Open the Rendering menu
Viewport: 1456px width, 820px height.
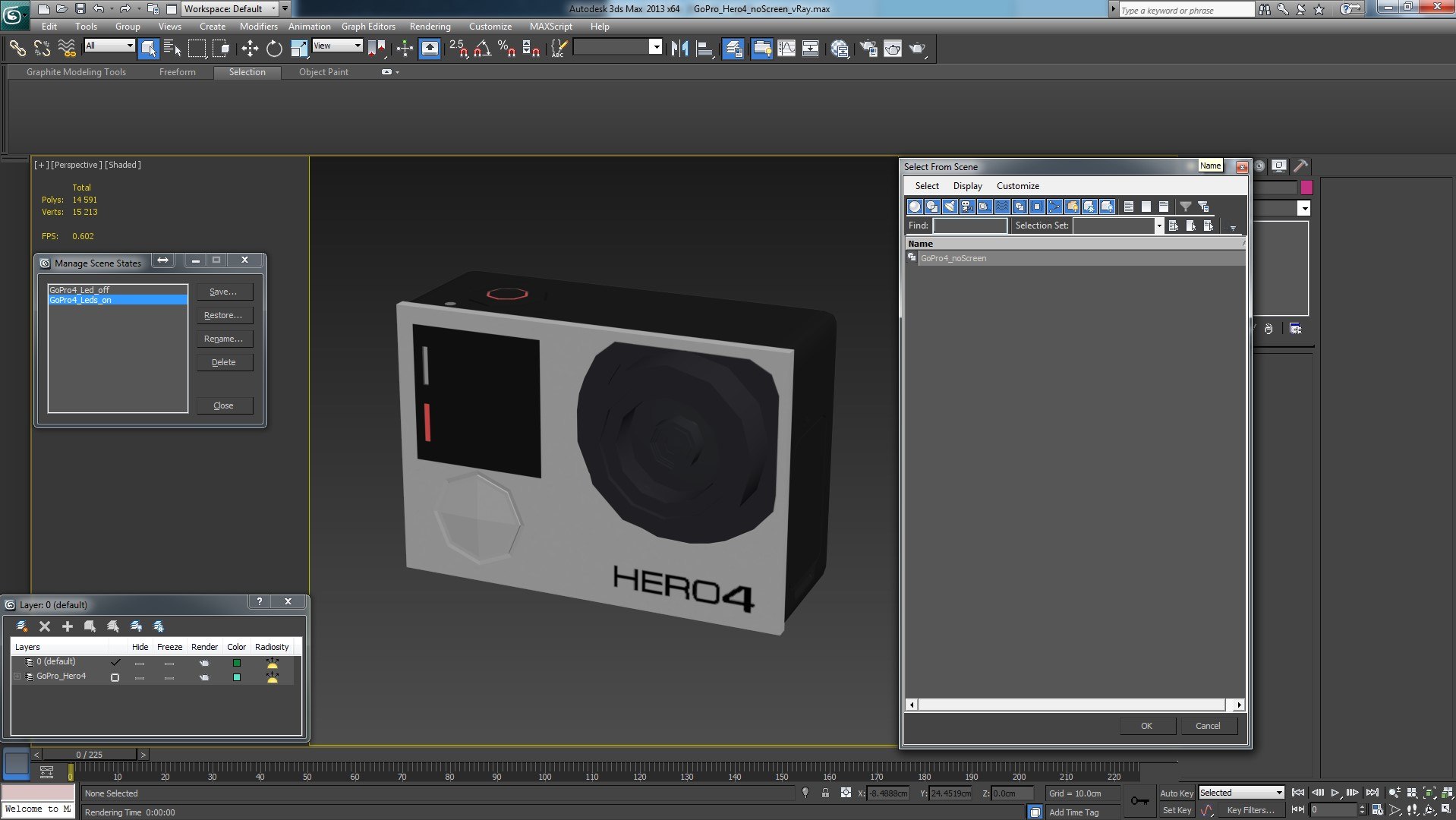tap(430, 27)
